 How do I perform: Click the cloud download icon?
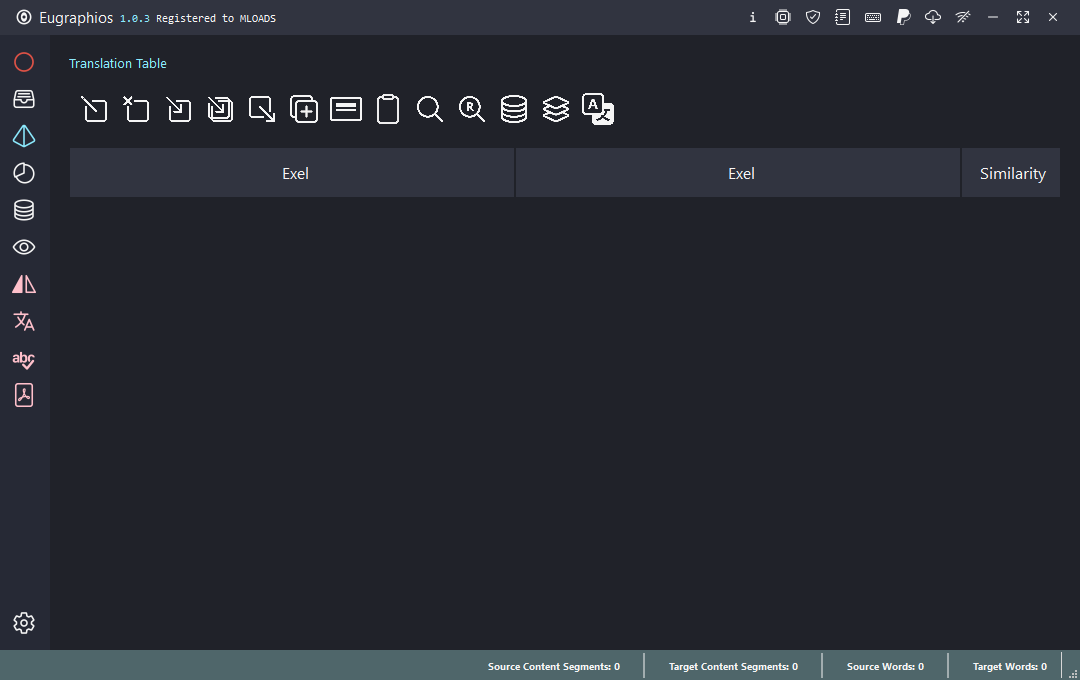click(933, 17)
